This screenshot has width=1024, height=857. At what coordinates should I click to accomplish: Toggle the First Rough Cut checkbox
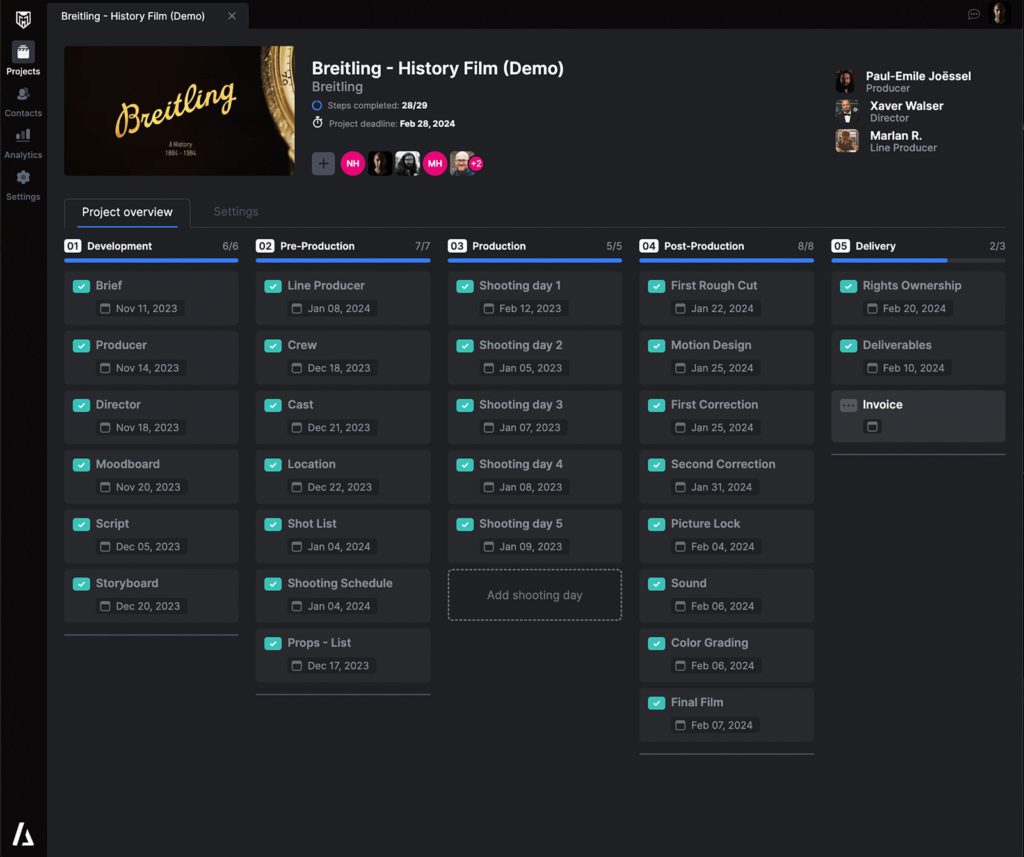[656, 286]
